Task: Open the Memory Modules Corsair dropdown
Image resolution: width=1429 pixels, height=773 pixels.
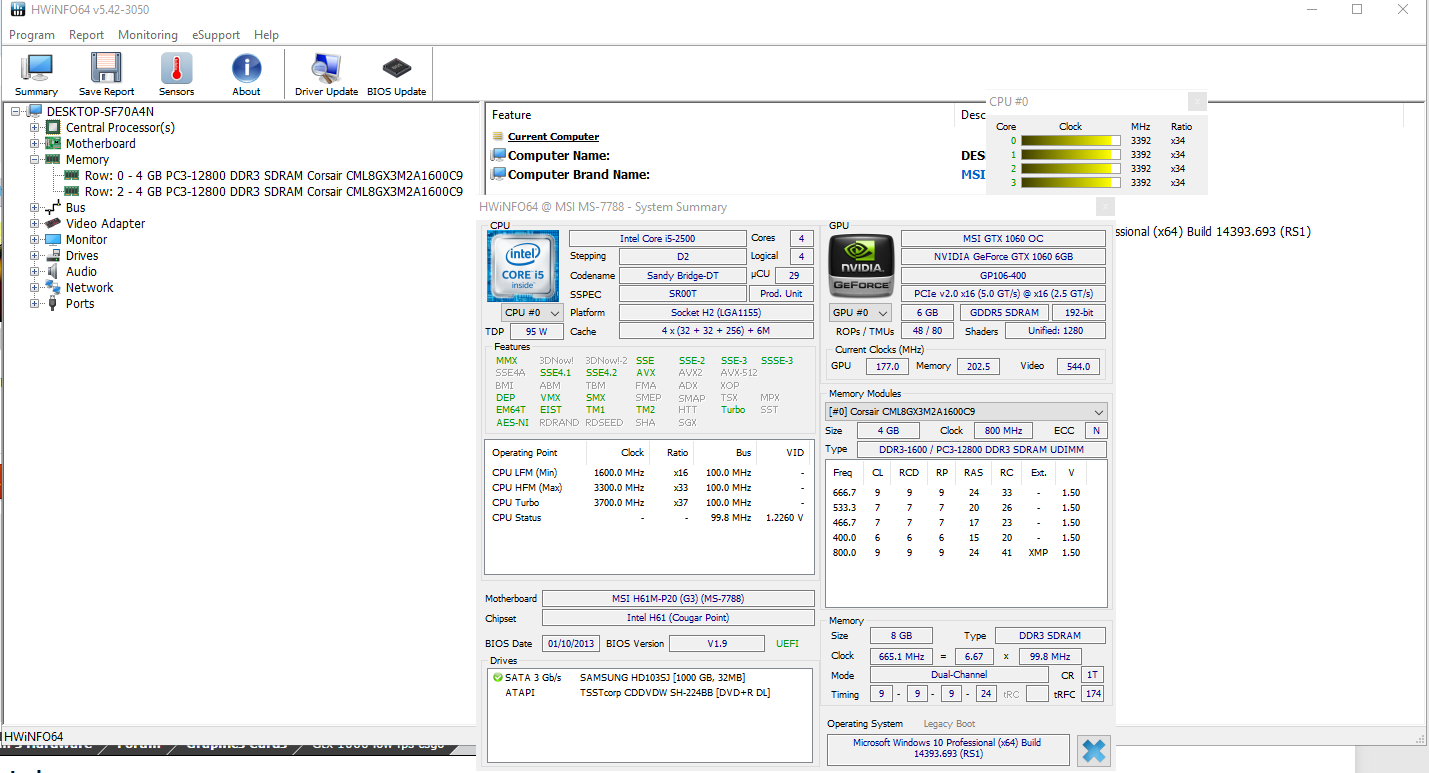Action: 967,412
